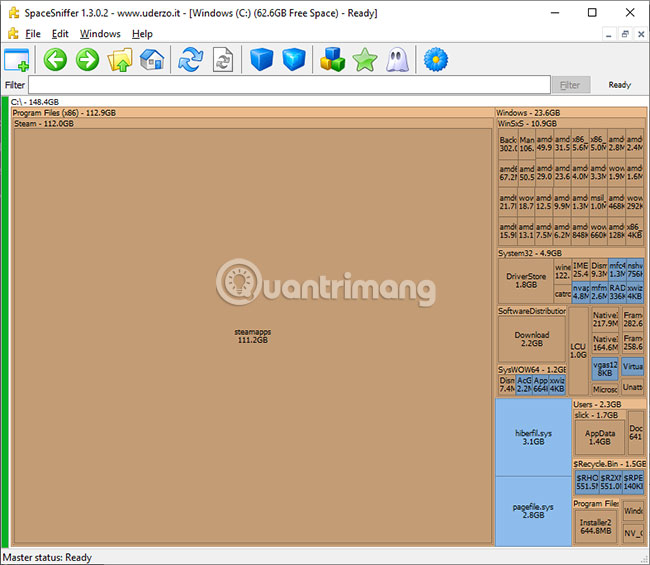Select the steamapps 111.2GB block
The height and width of the screenshot is (565, 650).
252,336
